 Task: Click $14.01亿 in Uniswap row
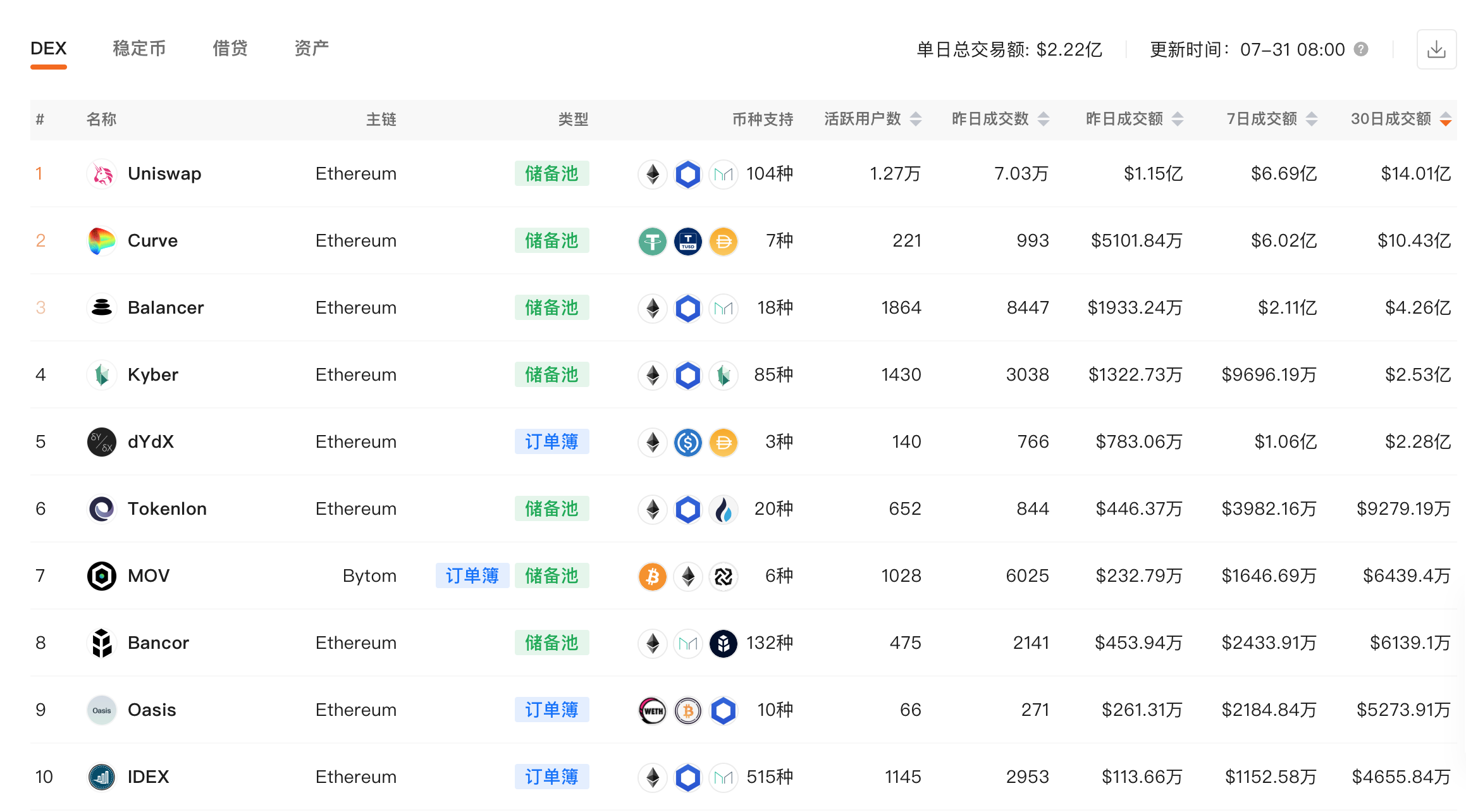click(1415, 174)
